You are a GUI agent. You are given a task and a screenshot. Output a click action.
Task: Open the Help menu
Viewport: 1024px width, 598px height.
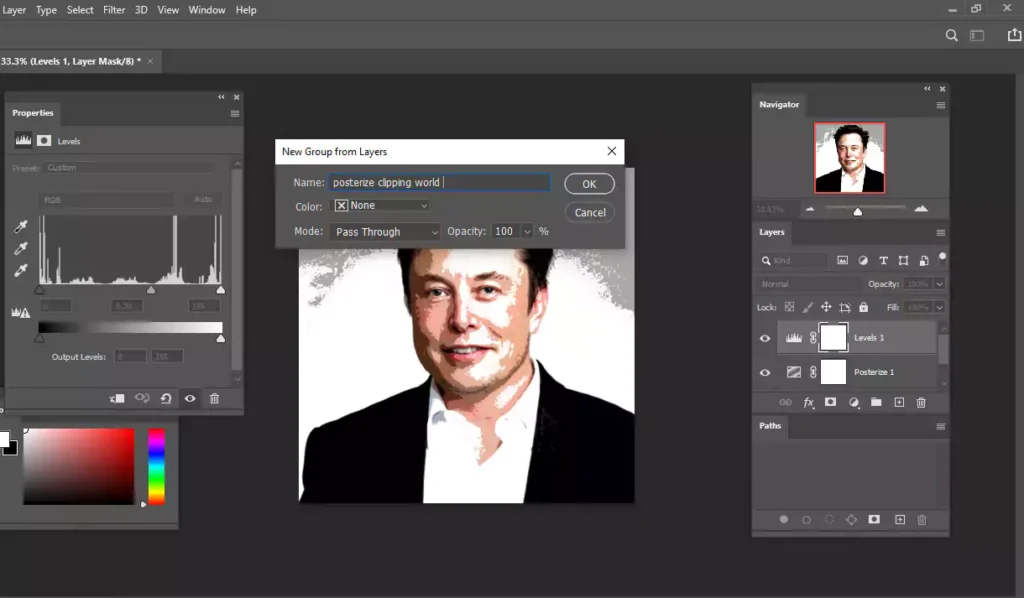246,10
